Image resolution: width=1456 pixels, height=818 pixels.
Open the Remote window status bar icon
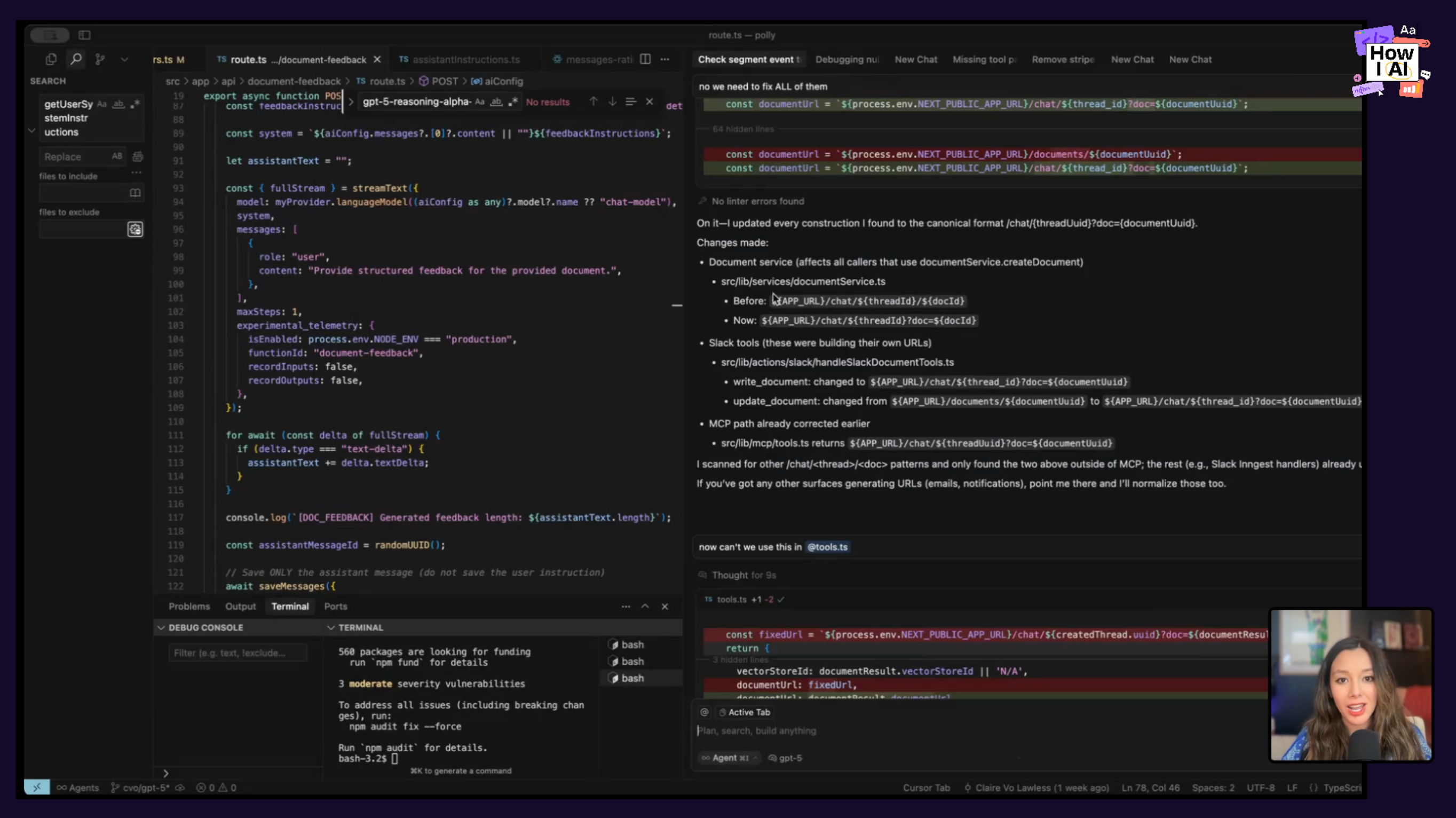point(37,787)
